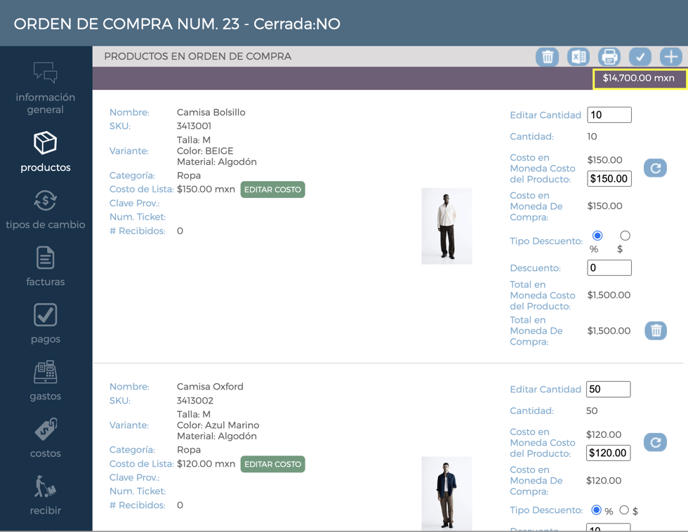The width and height of the screenshot is (688, 532).
Task: Edit quantity field showing 50
Action: tap(608, 389)
